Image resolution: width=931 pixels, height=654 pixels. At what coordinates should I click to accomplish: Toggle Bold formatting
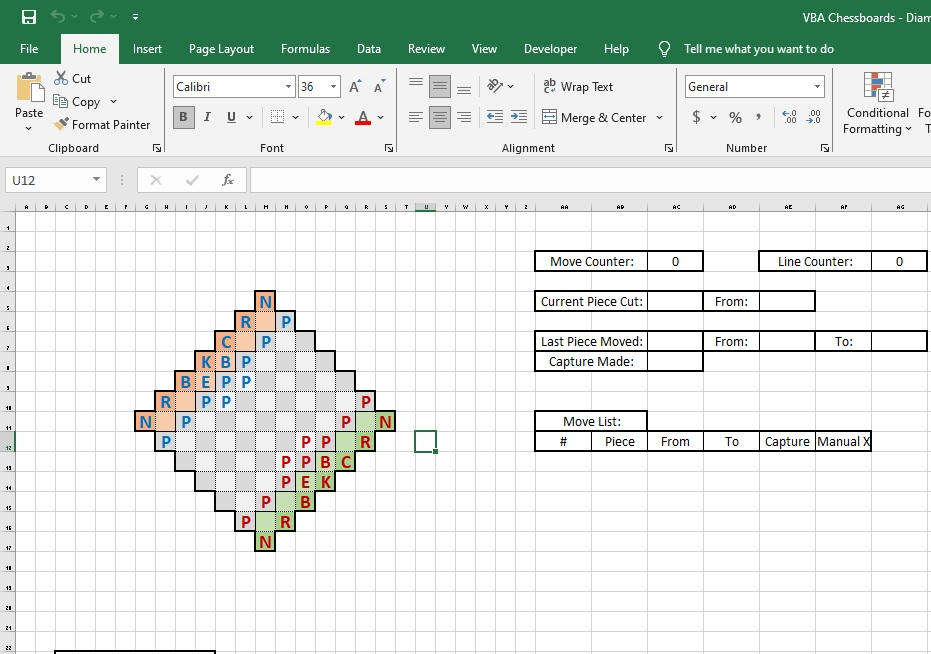pyautogui.click(x=182, y=117)
